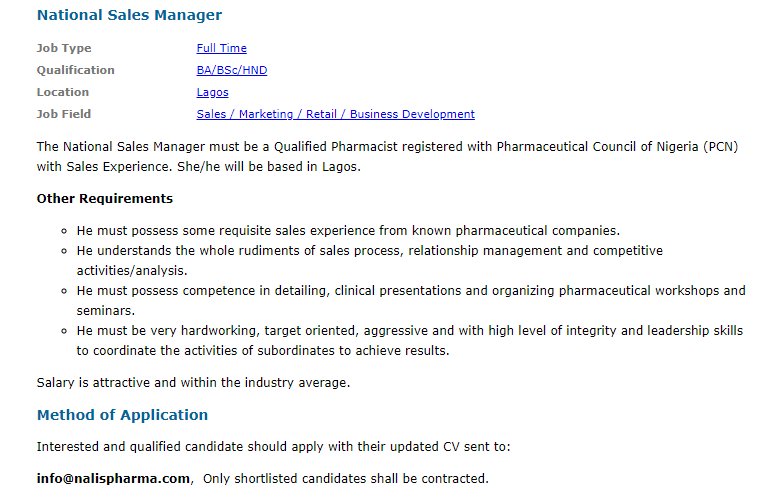This screenshot has height=502, width=767.
Task: Click the salary is attractive sentence
Action: point(193,383)
